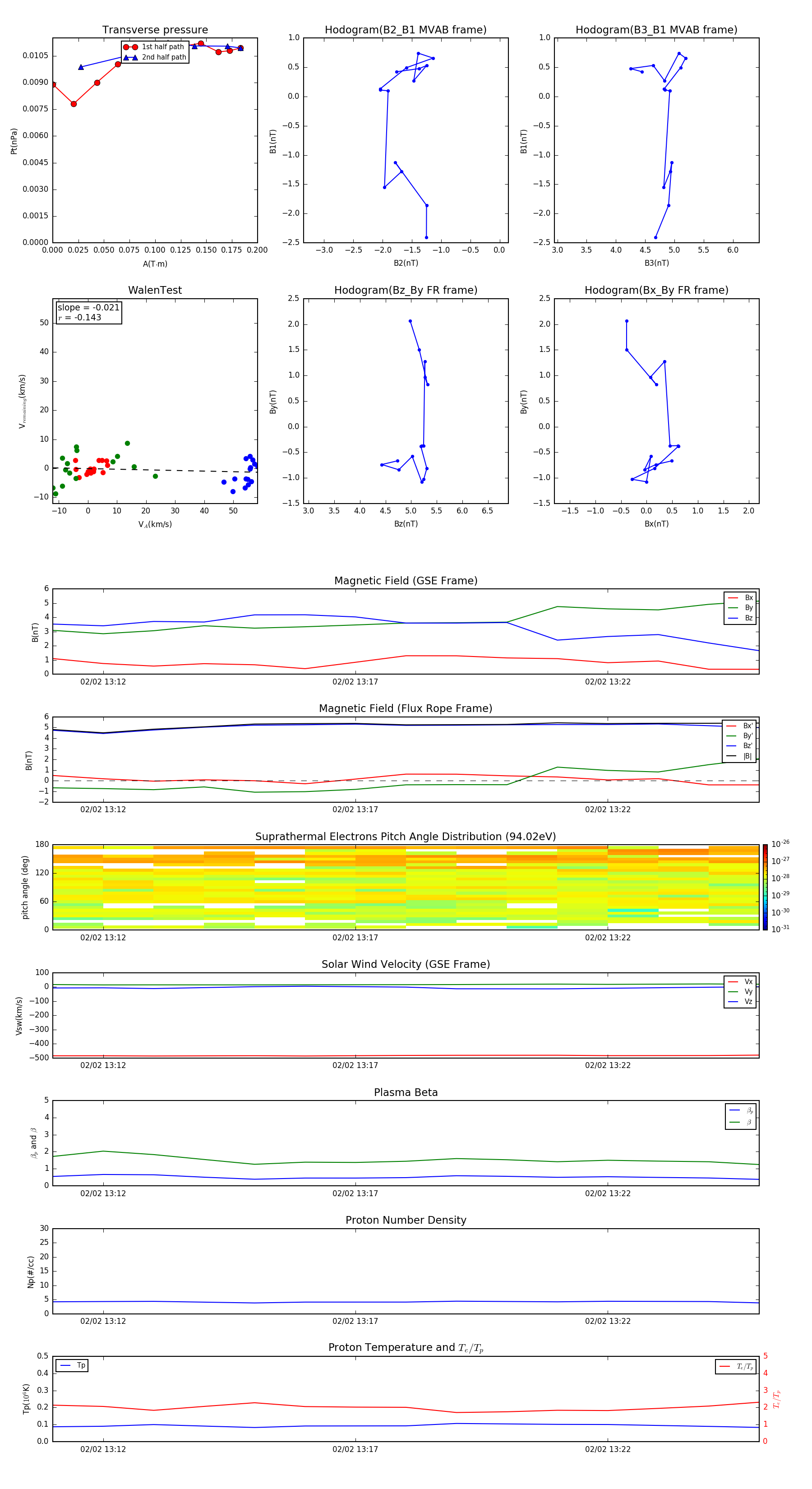Click the 'r = -0.143' annotation
Screen dimensions: 812x1489
[80, 317]
